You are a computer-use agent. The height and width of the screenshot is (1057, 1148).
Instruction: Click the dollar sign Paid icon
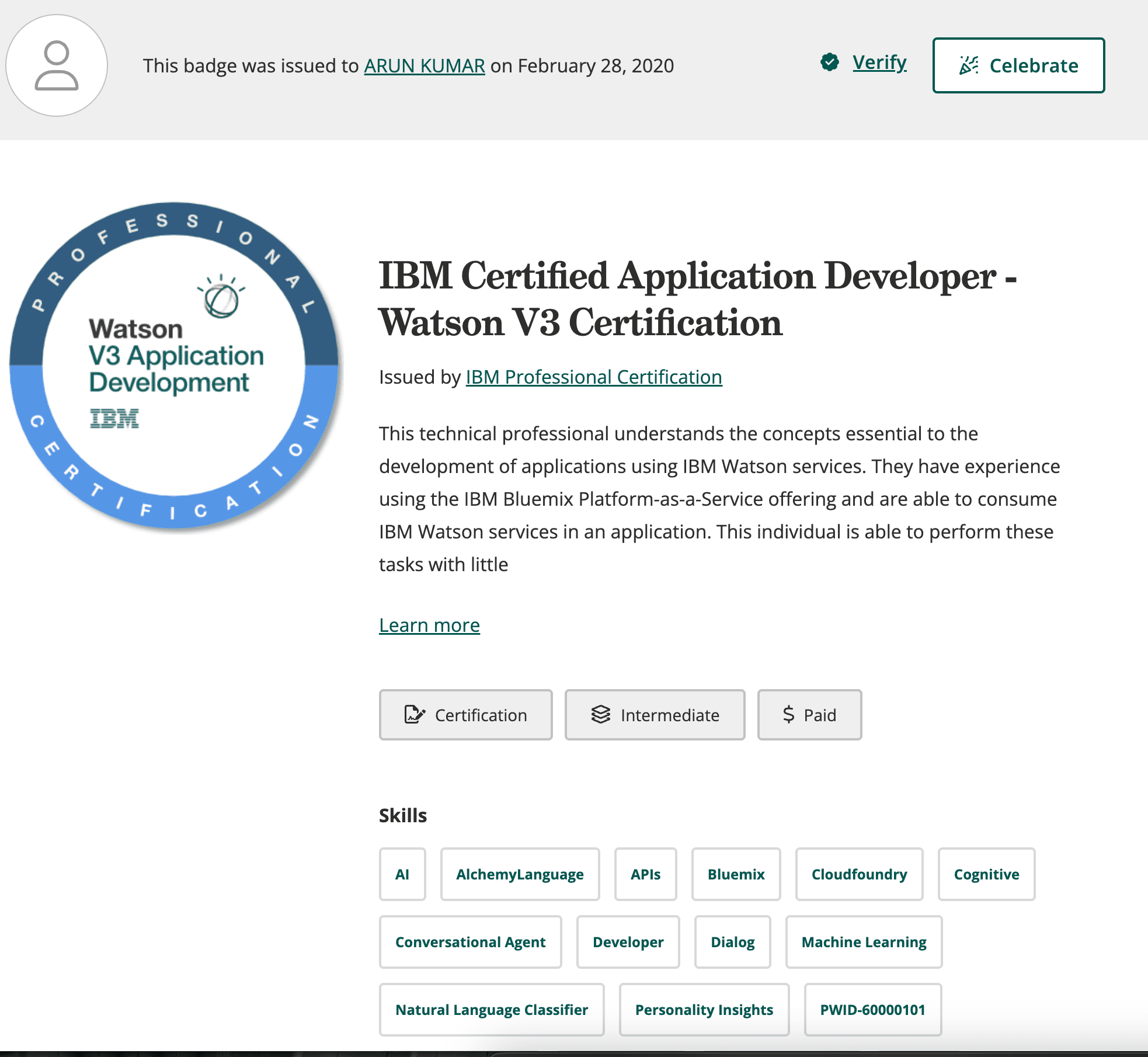tap(788, 714)
